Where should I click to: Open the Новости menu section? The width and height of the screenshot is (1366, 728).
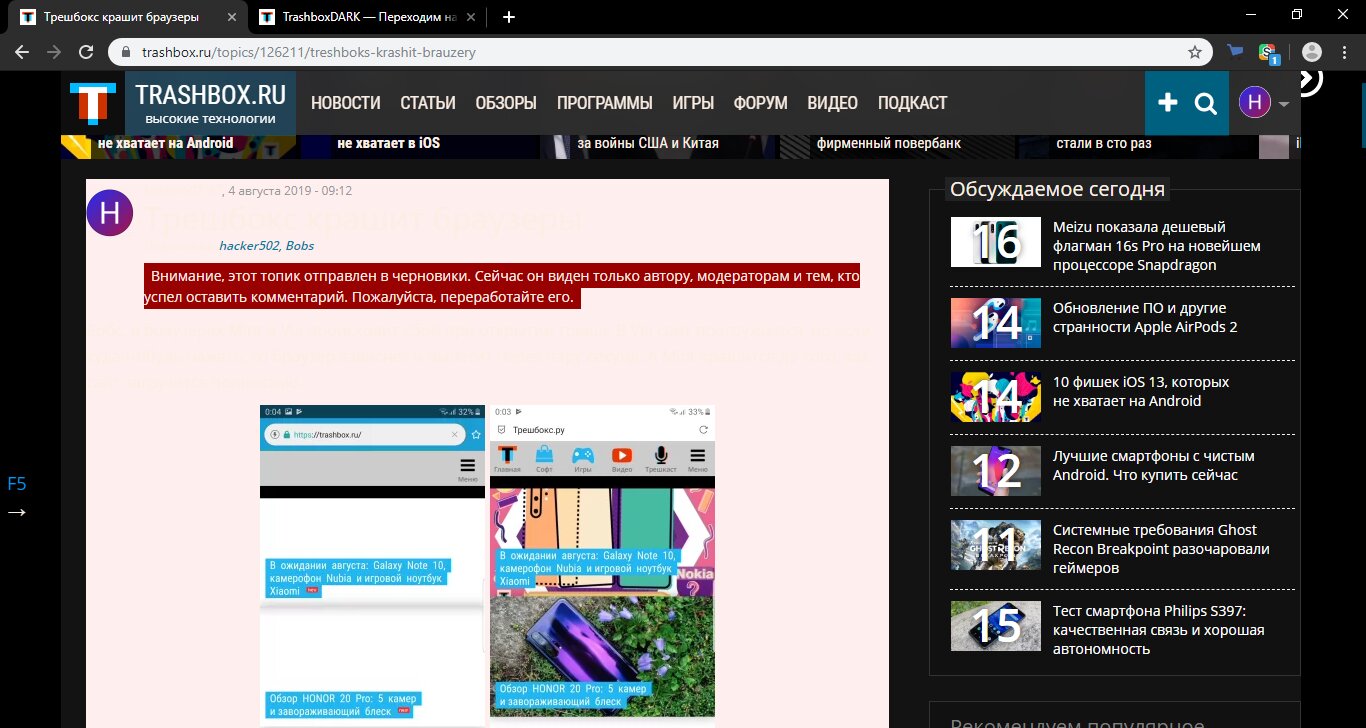(345, 103)
